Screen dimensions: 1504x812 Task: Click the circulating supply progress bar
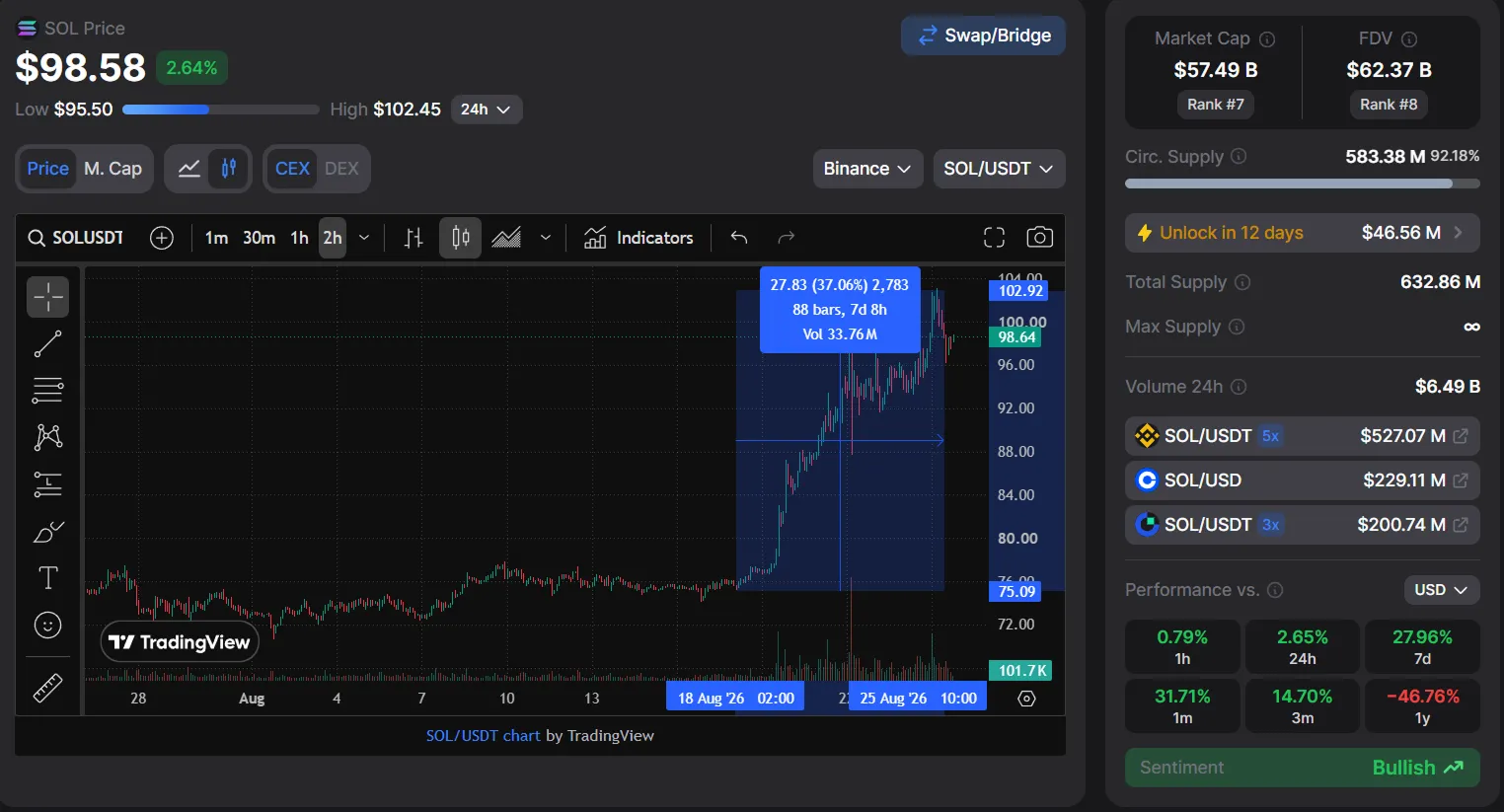pos(1303,184)
